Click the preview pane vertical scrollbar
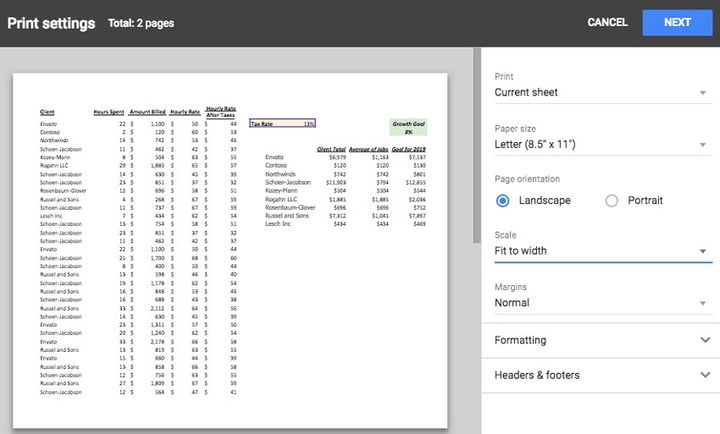This screenshot has height=434, width=720. click(x=477, y=145)
